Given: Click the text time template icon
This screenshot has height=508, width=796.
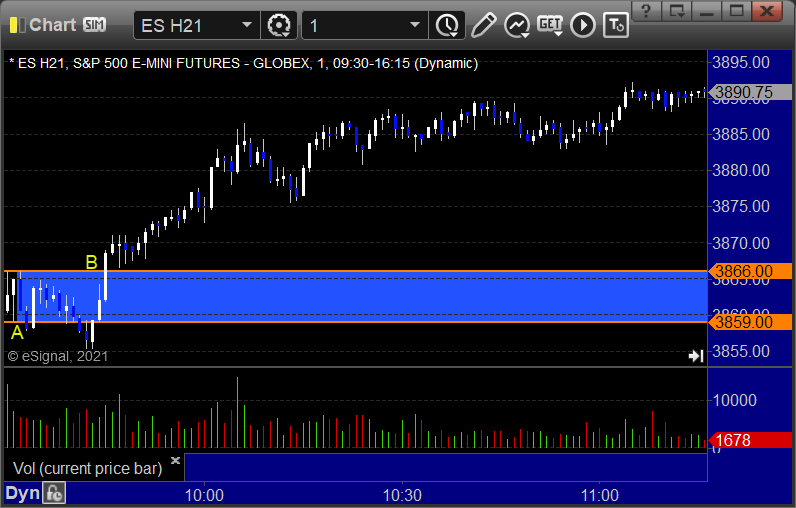Looking at the screenshot, I should click(x=616, y=25).
